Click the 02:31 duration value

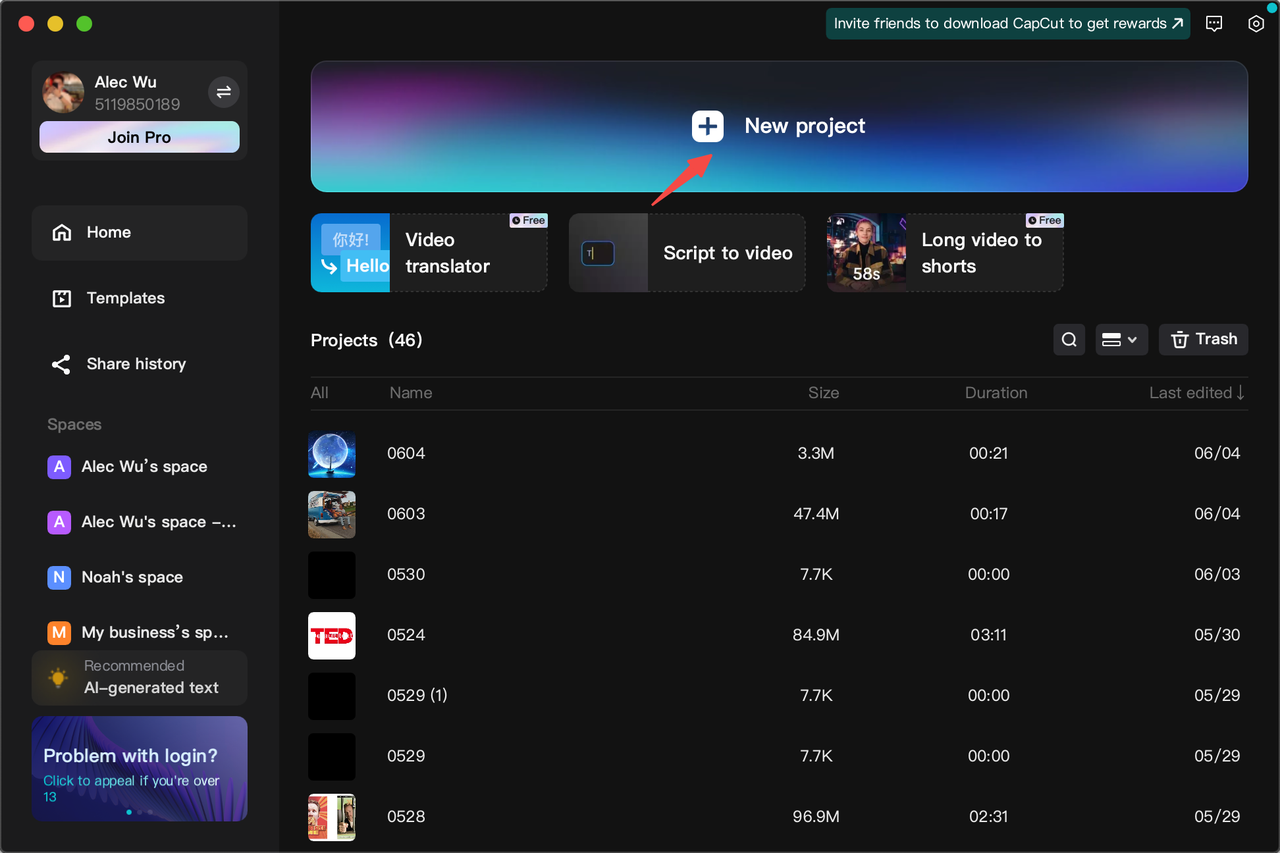tap(988, 817)
